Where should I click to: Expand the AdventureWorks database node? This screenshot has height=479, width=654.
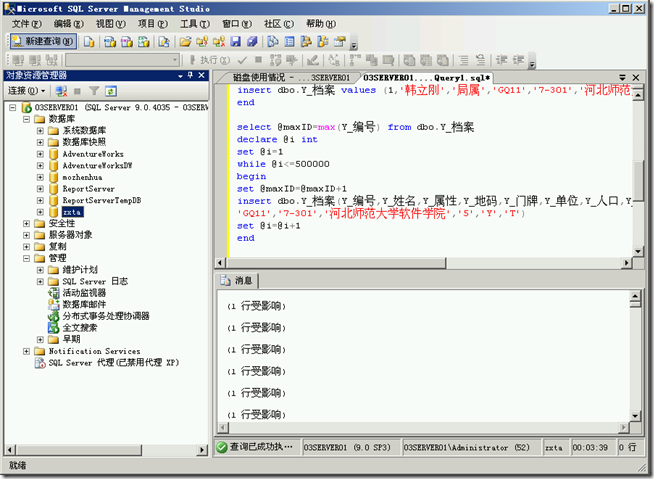click(40, 154)
